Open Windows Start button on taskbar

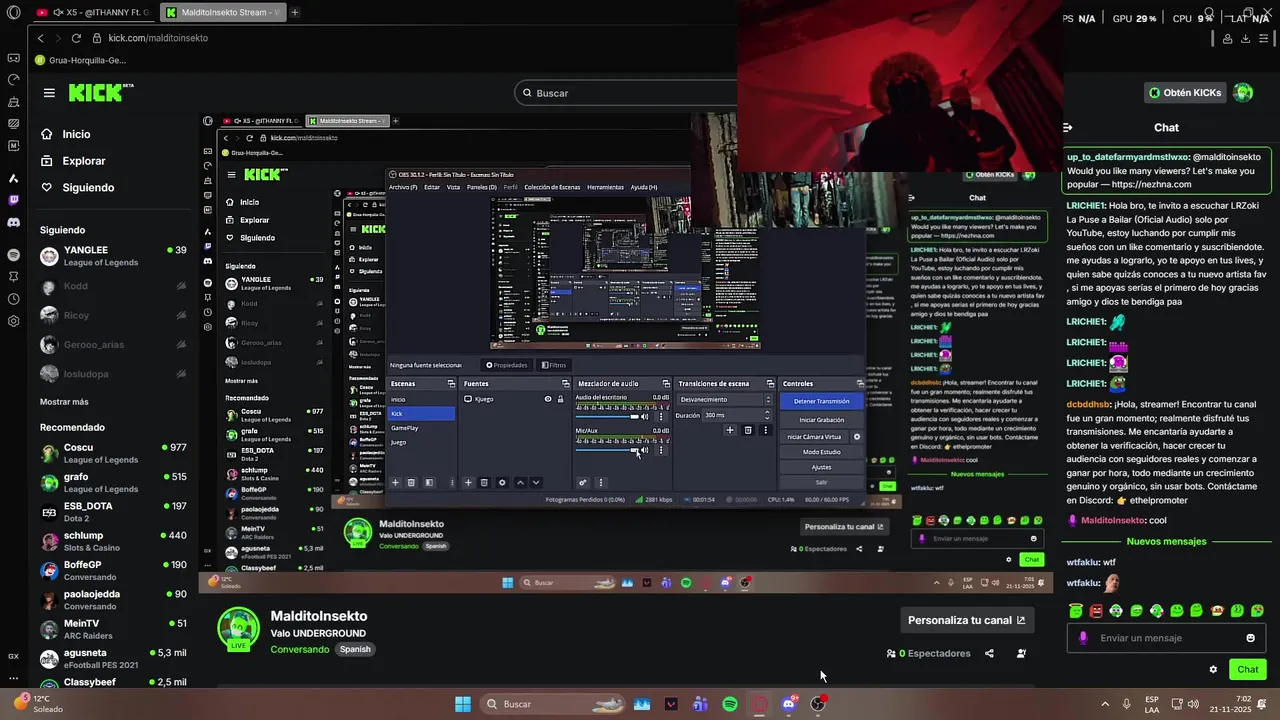click(463, 704)
